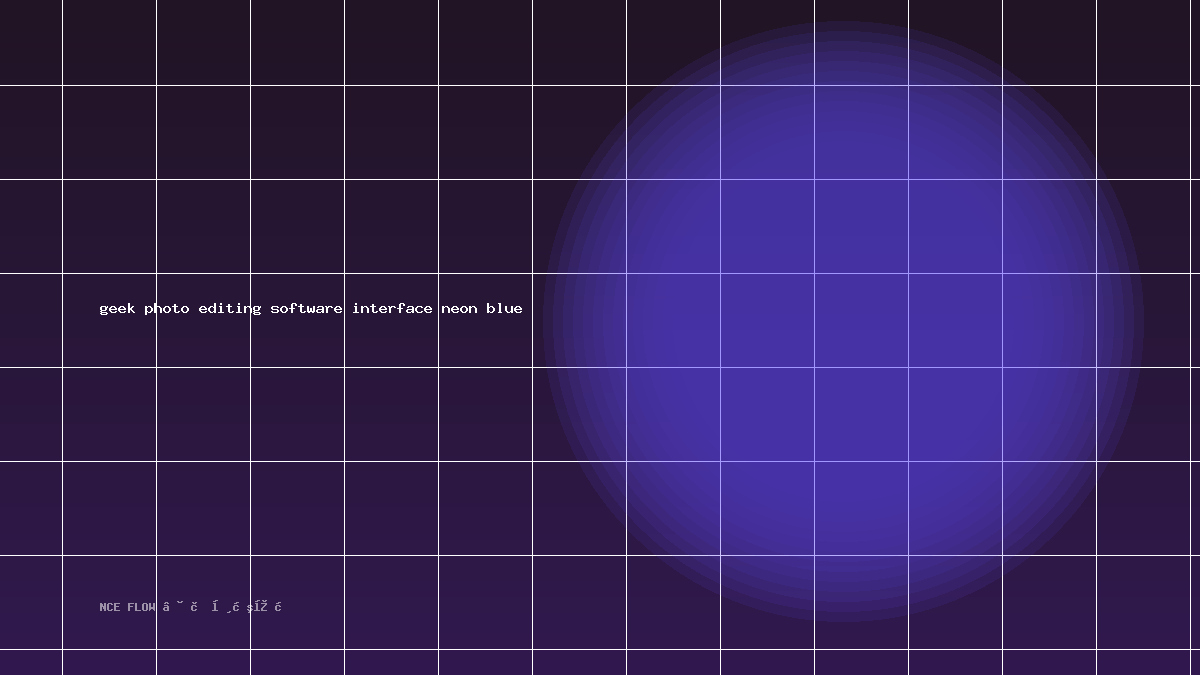Screen dimensions: 1200x675
Task: Click the glowing neon blue circle
Action: click(x=843, y=321)
